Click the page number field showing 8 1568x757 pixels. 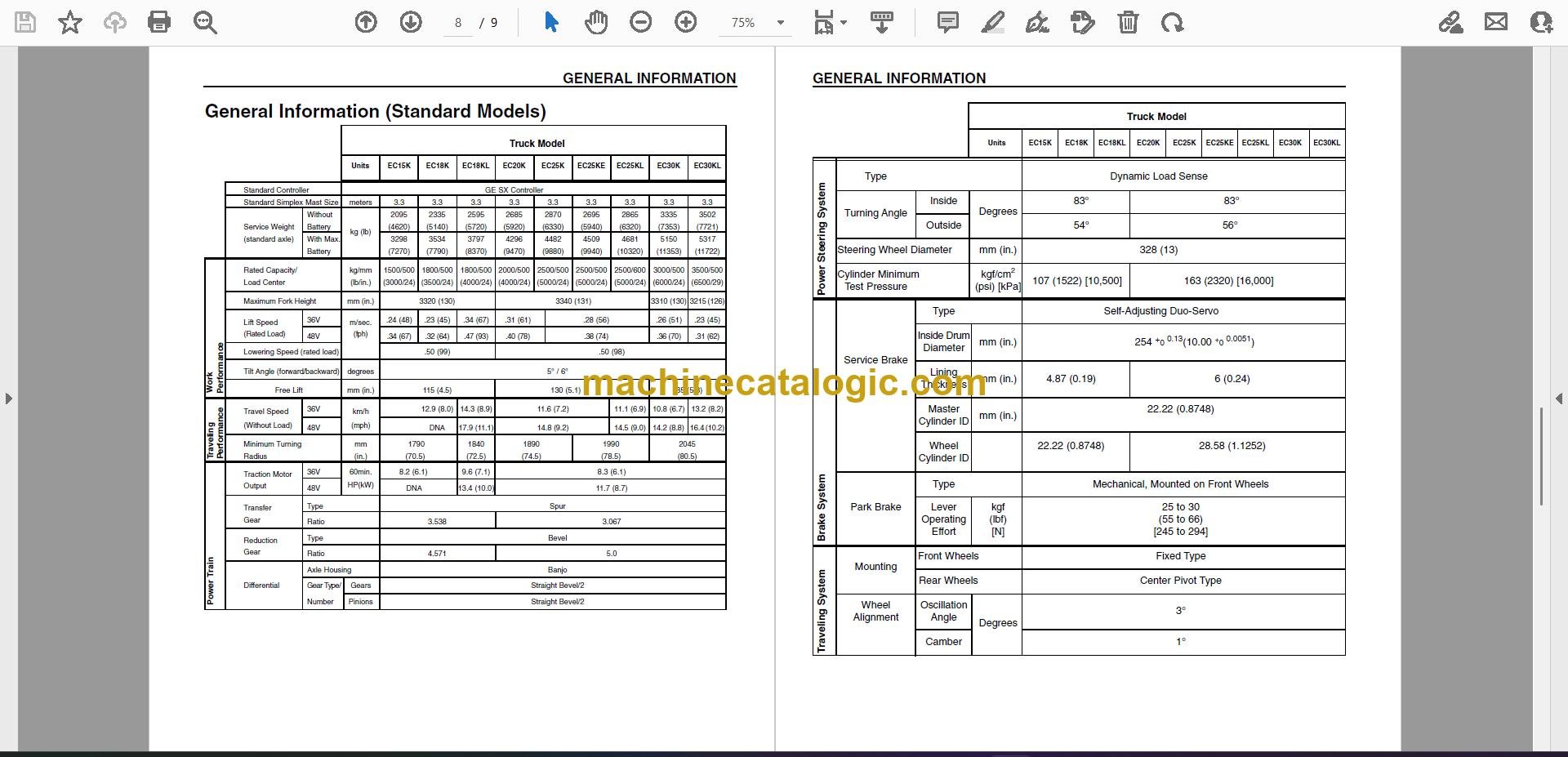[x=458, y=23]
